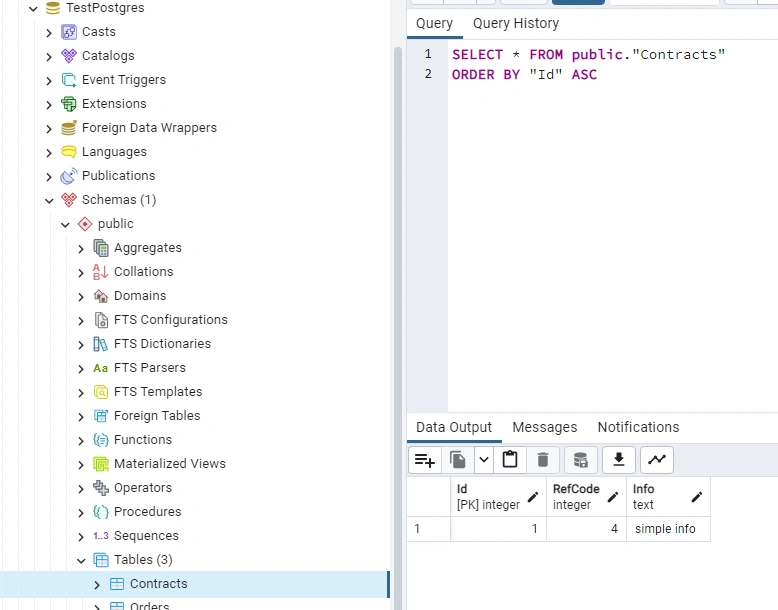The image size is (778, 610).
Task: Click the Materialized Views icon
Action: coord(101,464)
